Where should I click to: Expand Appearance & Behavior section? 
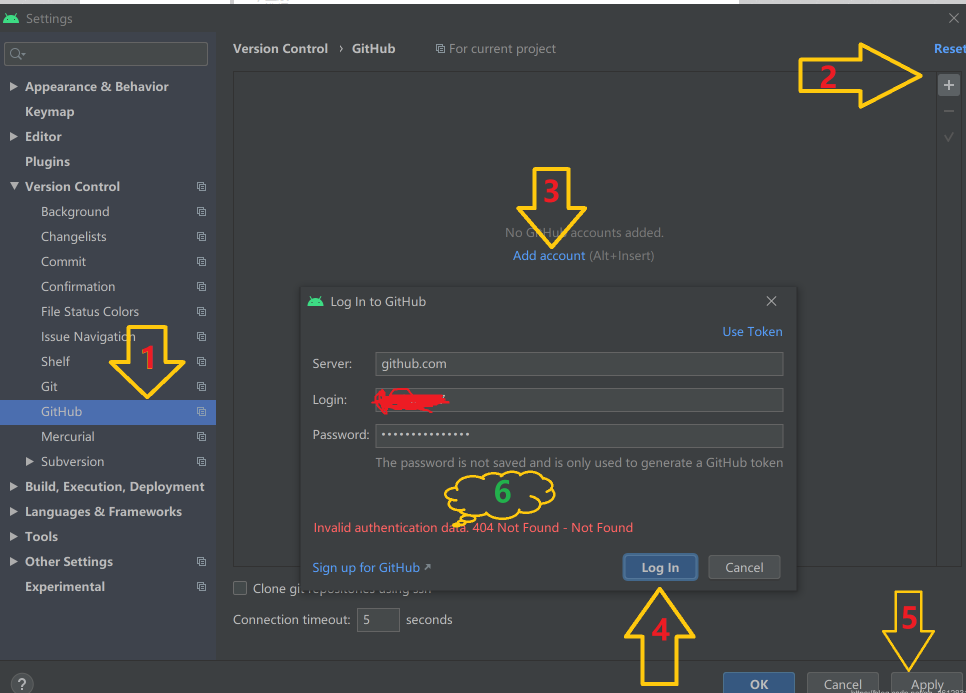[x=14, y=86]
